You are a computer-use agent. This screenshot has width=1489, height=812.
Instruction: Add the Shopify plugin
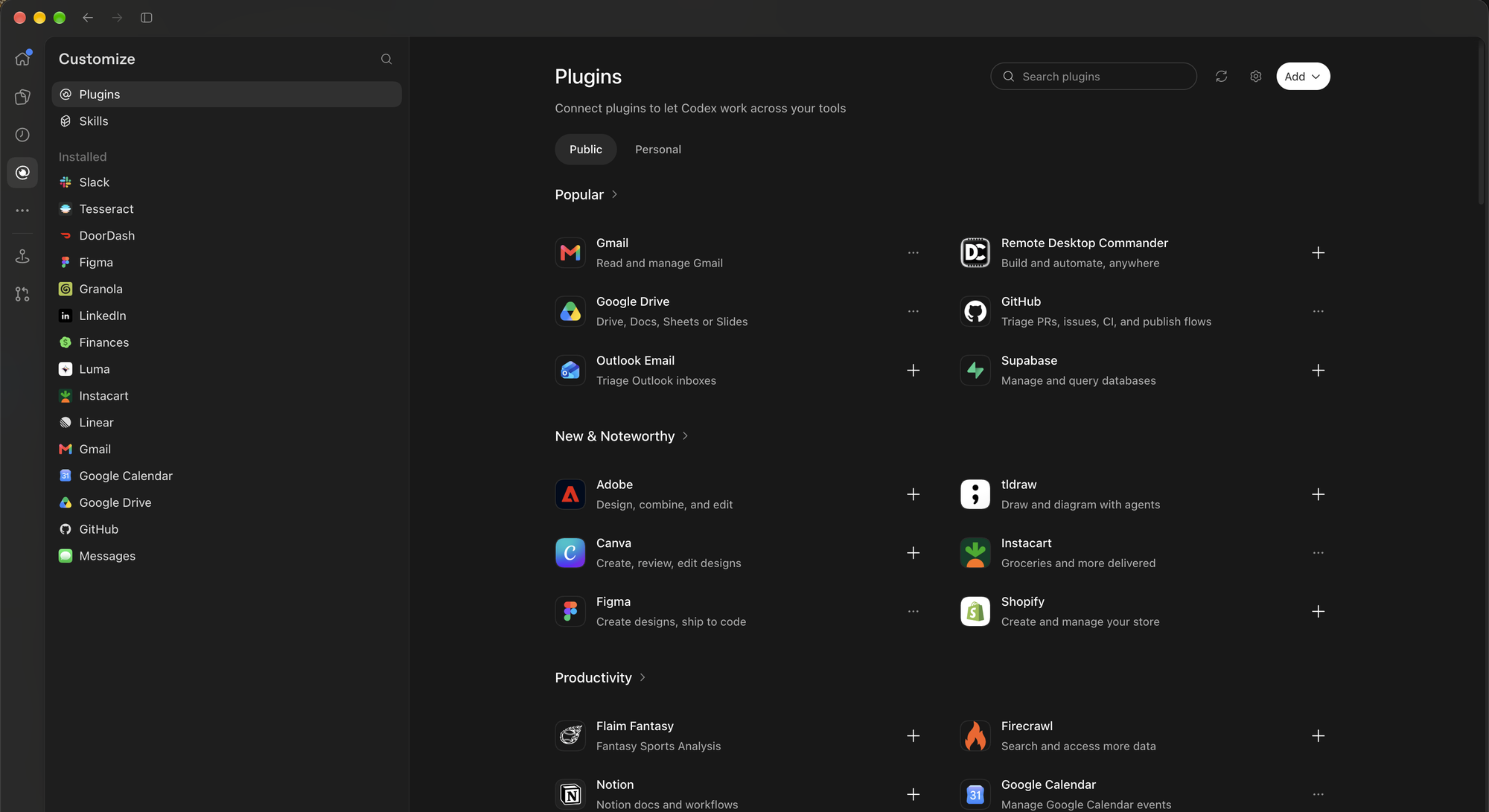pos(1318,612)
